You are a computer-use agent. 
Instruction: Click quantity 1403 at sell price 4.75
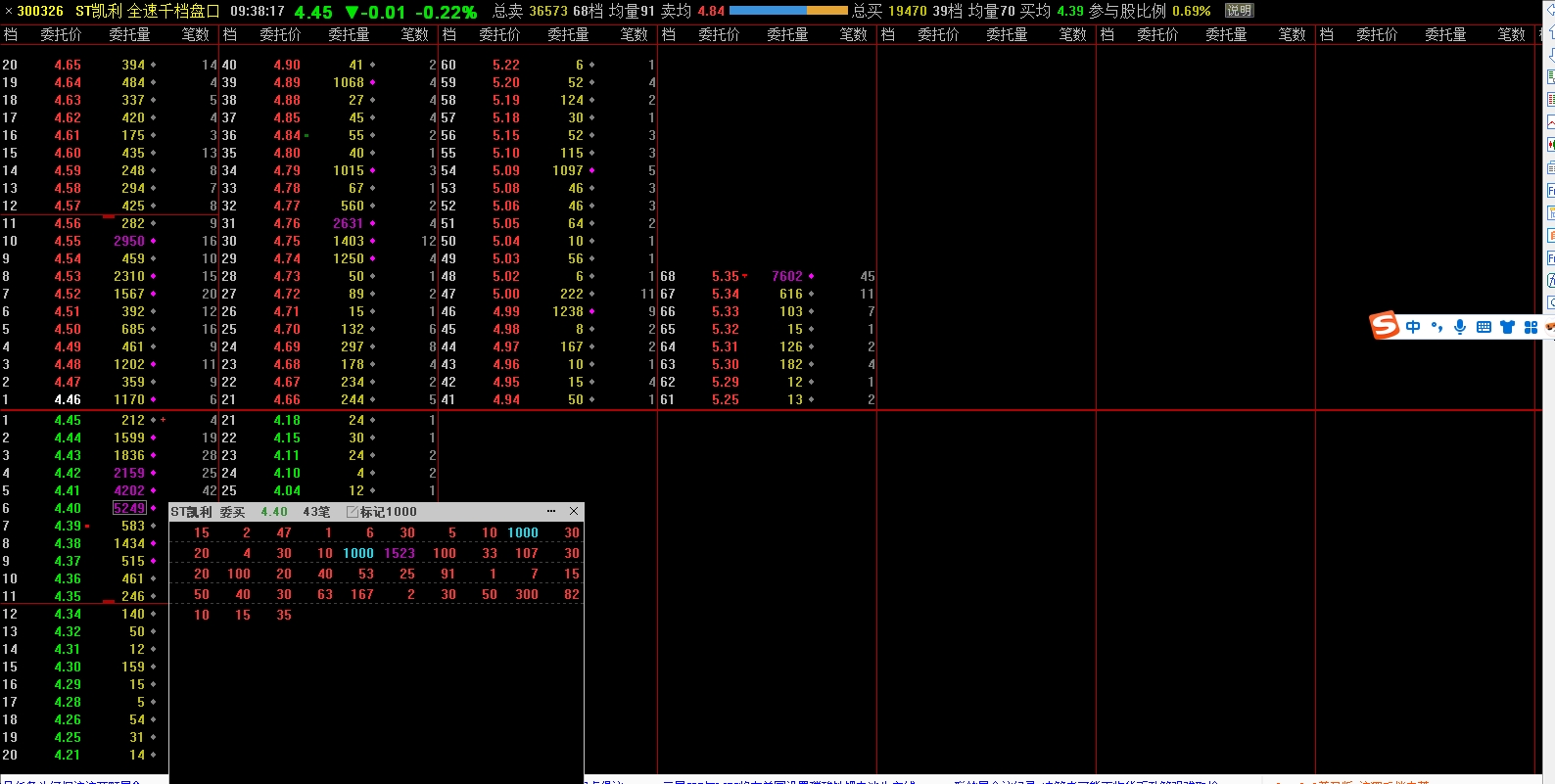click(x=349, y=241)
